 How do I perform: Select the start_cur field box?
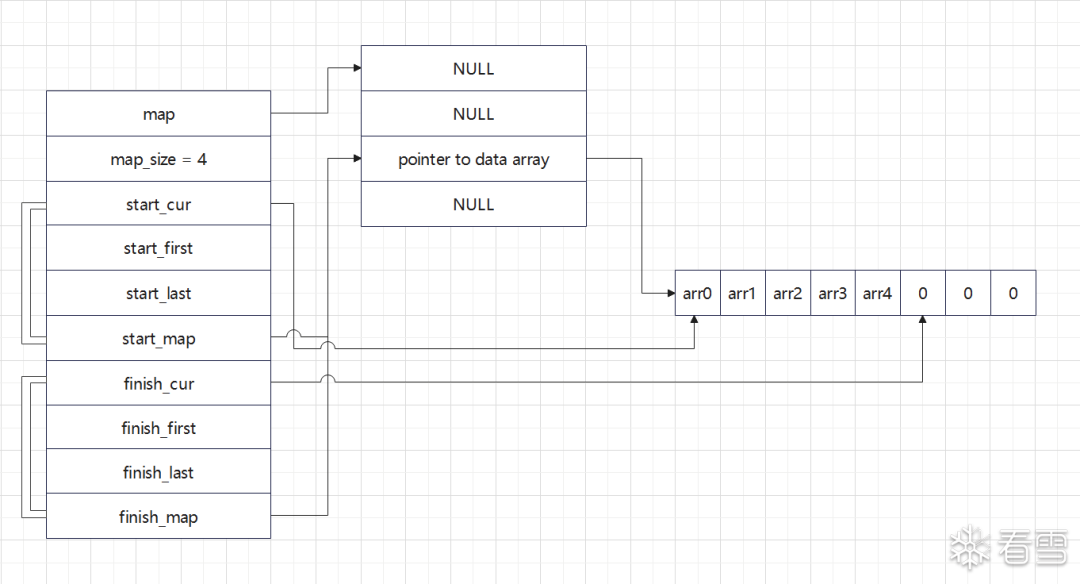(158, 204)
